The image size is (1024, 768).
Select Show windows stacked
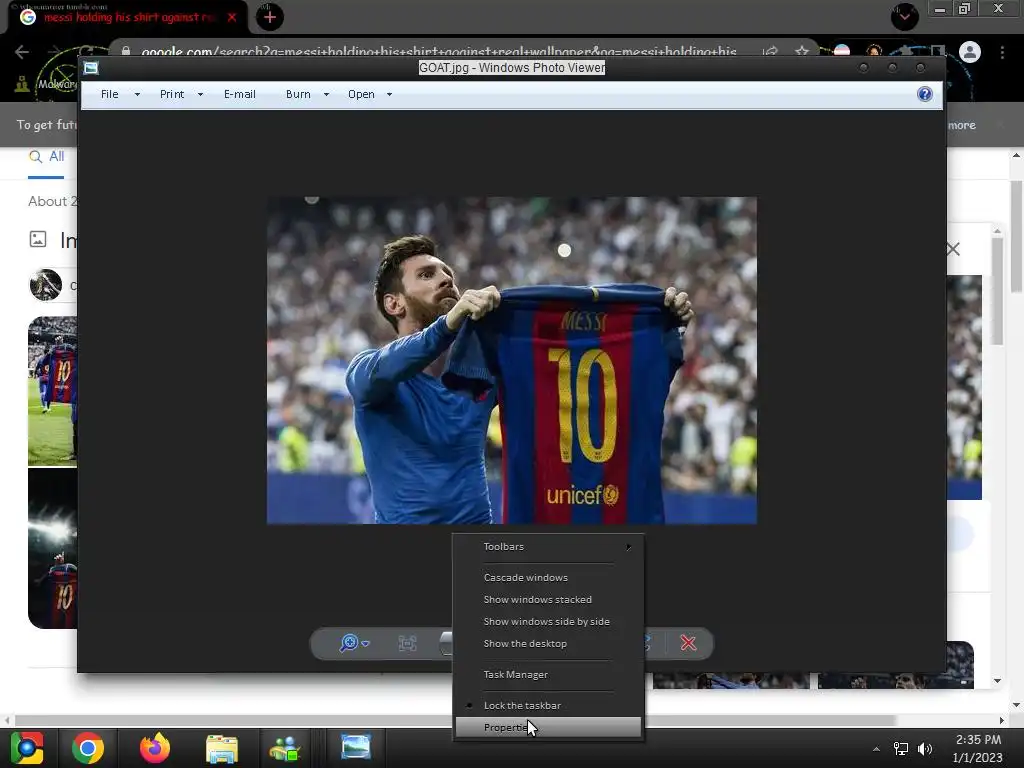[549, 600]
